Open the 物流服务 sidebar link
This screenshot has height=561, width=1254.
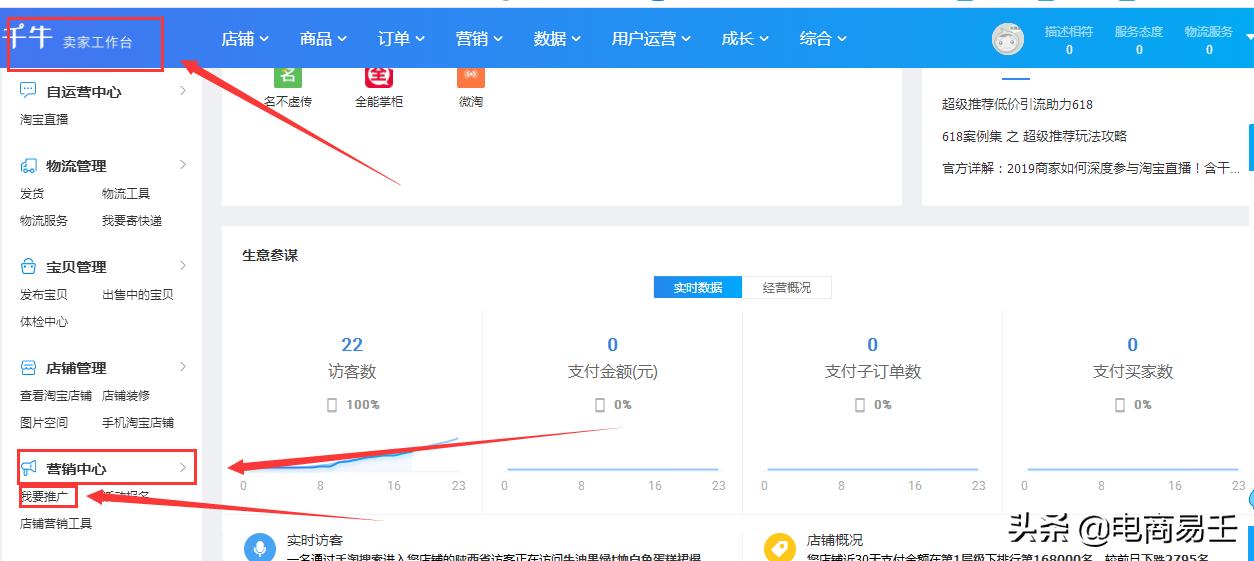44,220
